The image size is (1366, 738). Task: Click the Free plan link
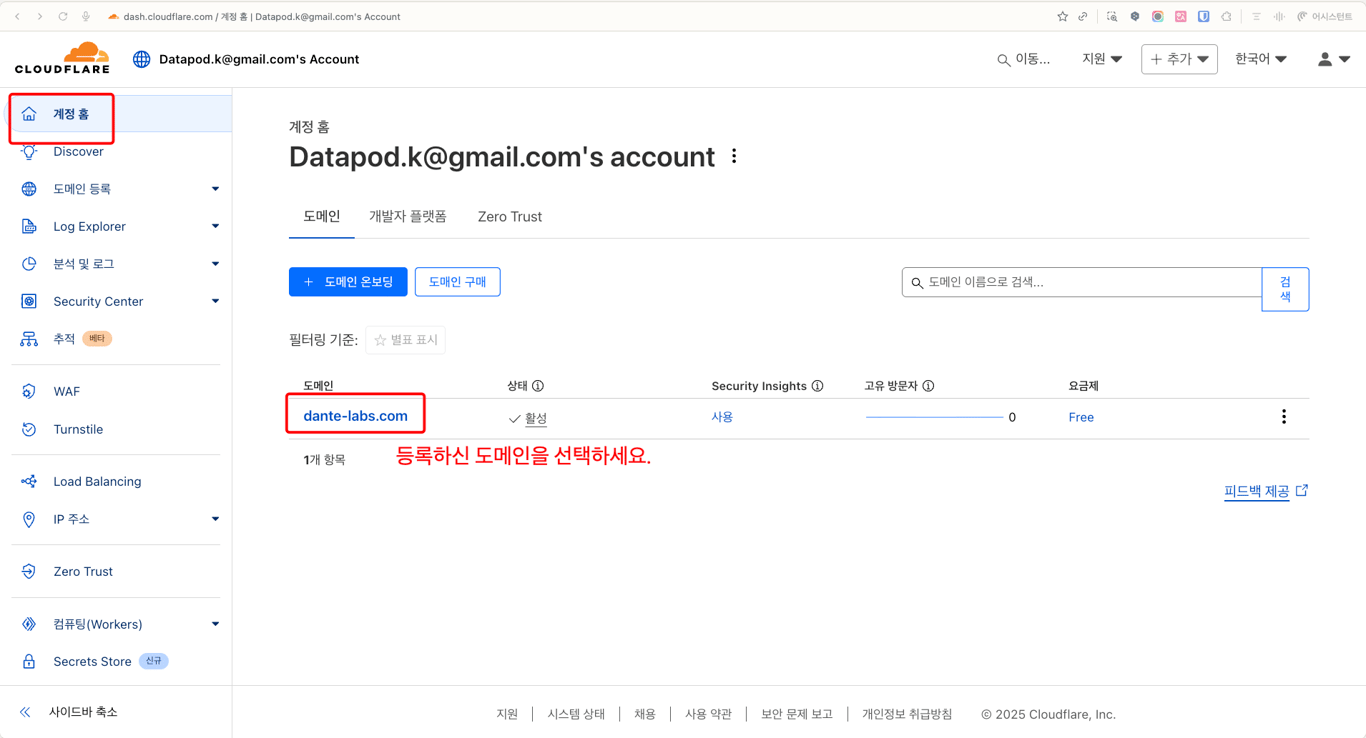1081,417
